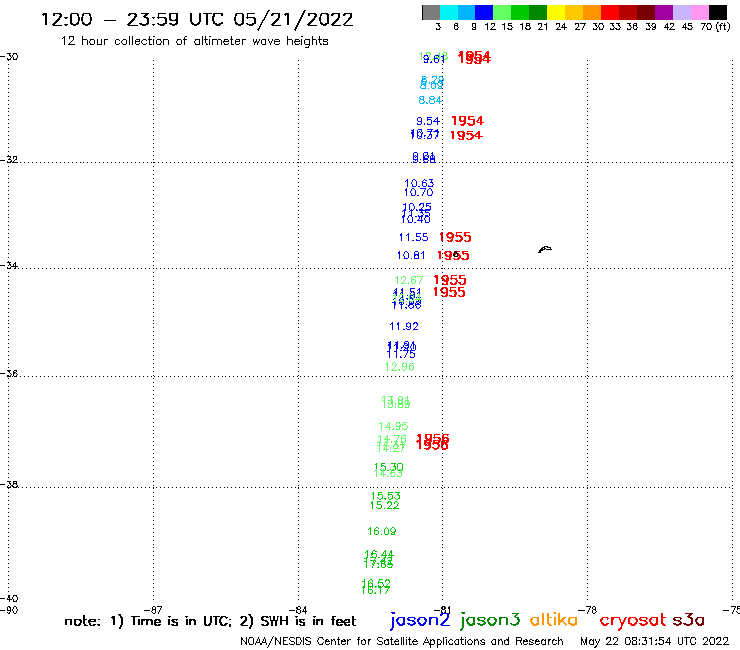Select the light green 12.67 reading

409,280
